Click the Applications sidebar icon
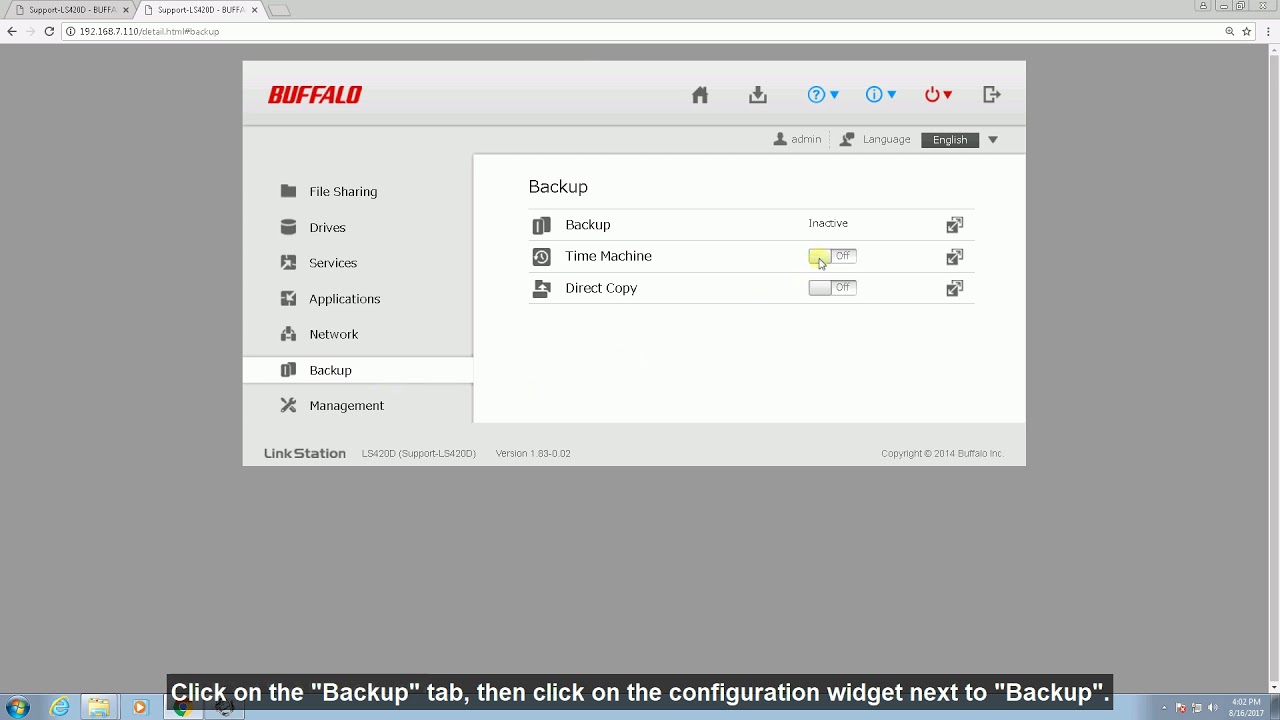Screen dimensions: 1280x720 pyautogui.click(x=288, y=299)
